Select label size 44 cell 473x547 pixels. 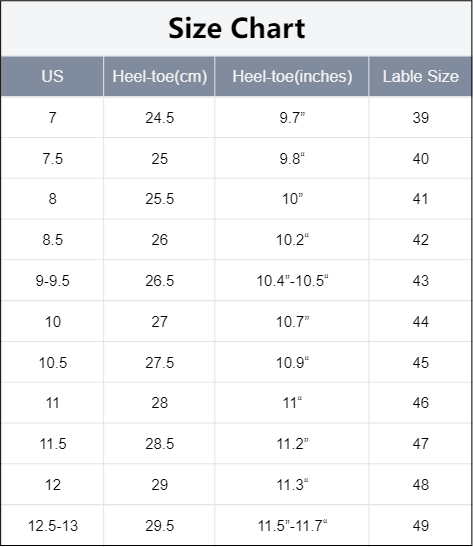pos(420,321)
